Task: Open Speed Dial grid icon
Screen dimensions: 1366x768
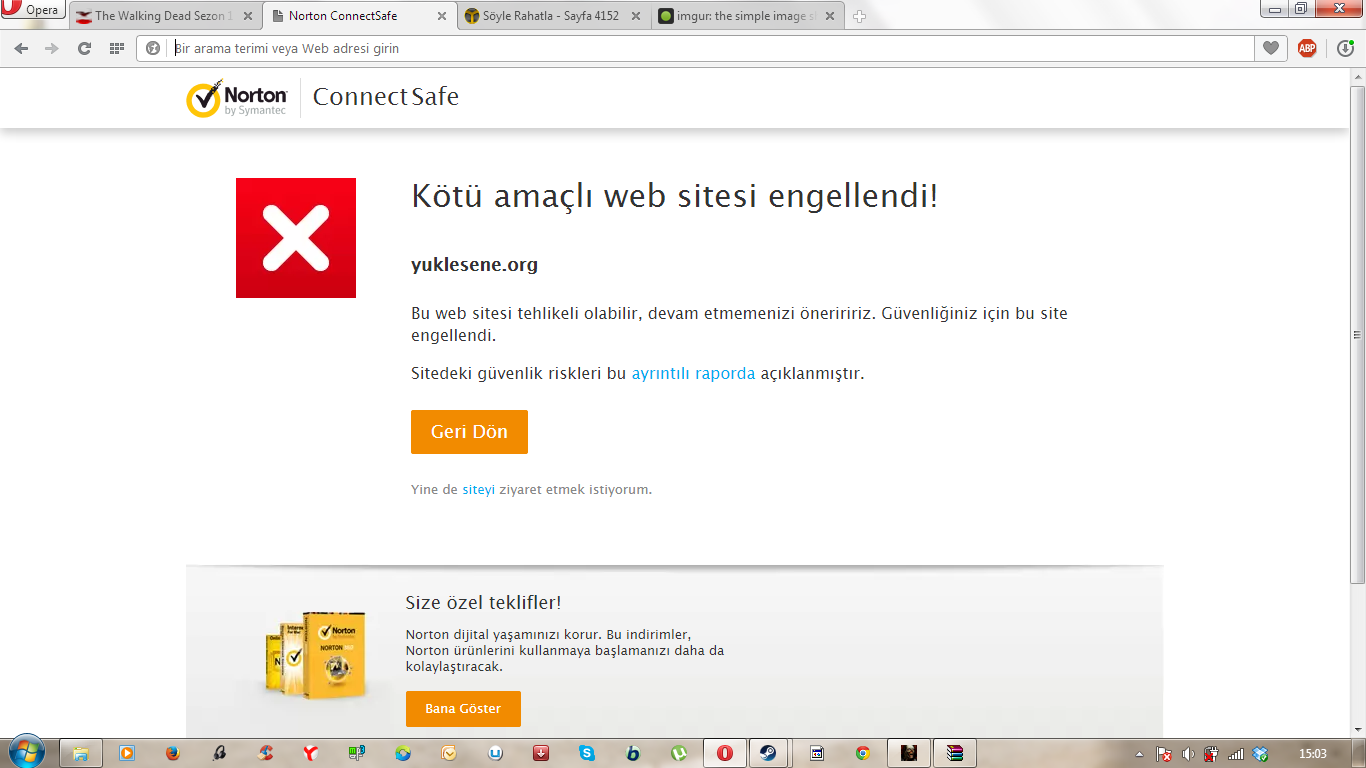Action: [x=116, y=48]
